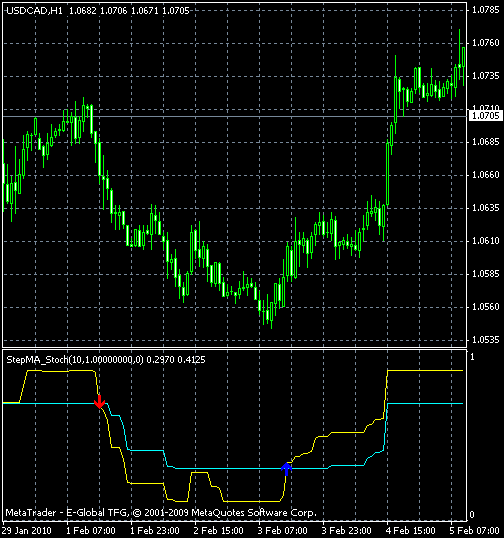Viewport: 504px width, 538px height.
Task: Click price scale label 1.0560
Action: [x=485, y=307]
